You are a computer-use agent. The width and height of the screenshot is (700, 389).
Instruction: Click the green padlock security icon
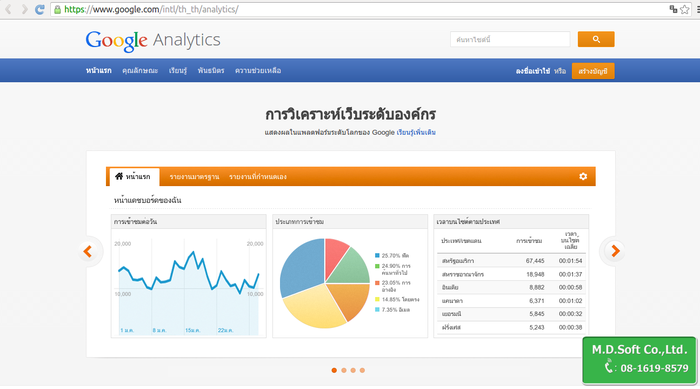pyautogui.click(x=57, y=9)
